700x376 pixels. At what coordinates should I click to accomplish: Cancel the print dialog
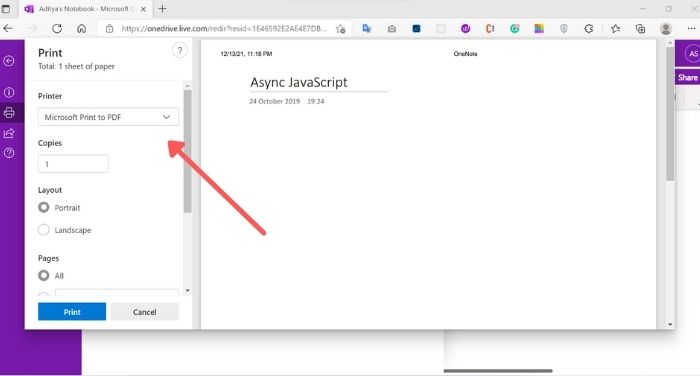[145, 312]
